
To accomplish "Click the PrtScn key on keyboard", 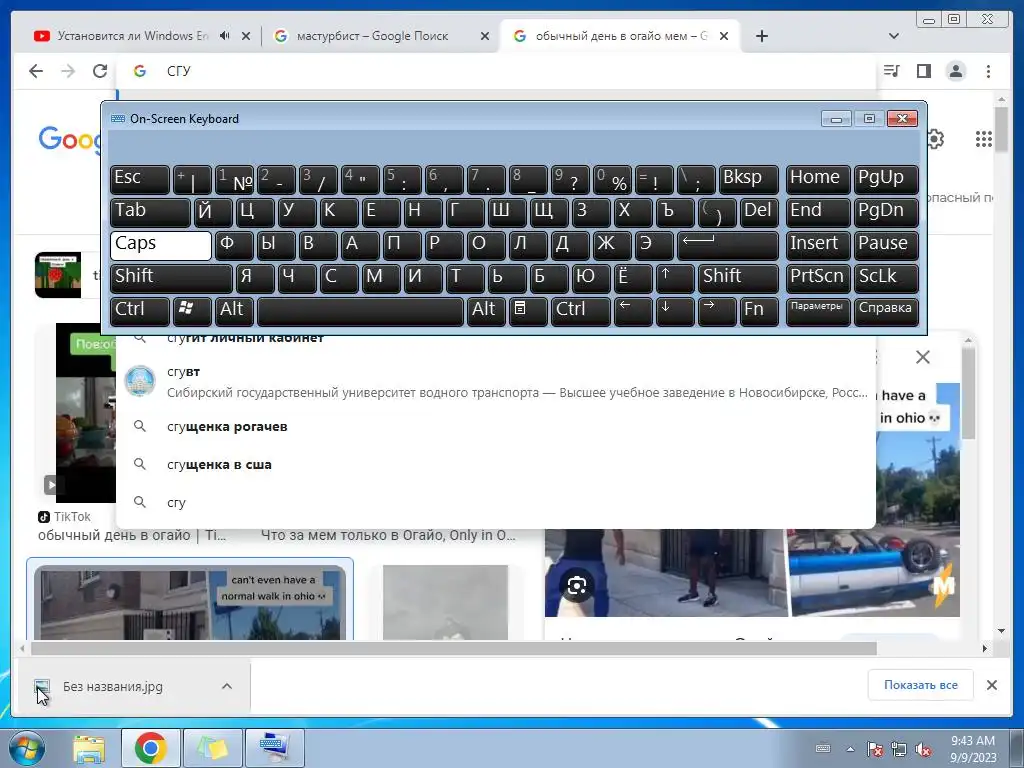I will pyautogui.click(x=818, y=278).
